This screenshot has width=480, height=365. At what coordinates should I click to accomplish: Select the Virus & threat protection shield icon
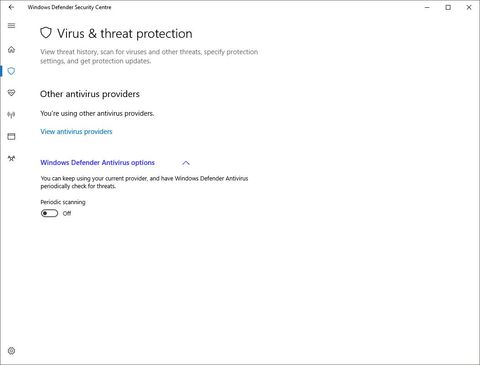(x=11, y=71)
